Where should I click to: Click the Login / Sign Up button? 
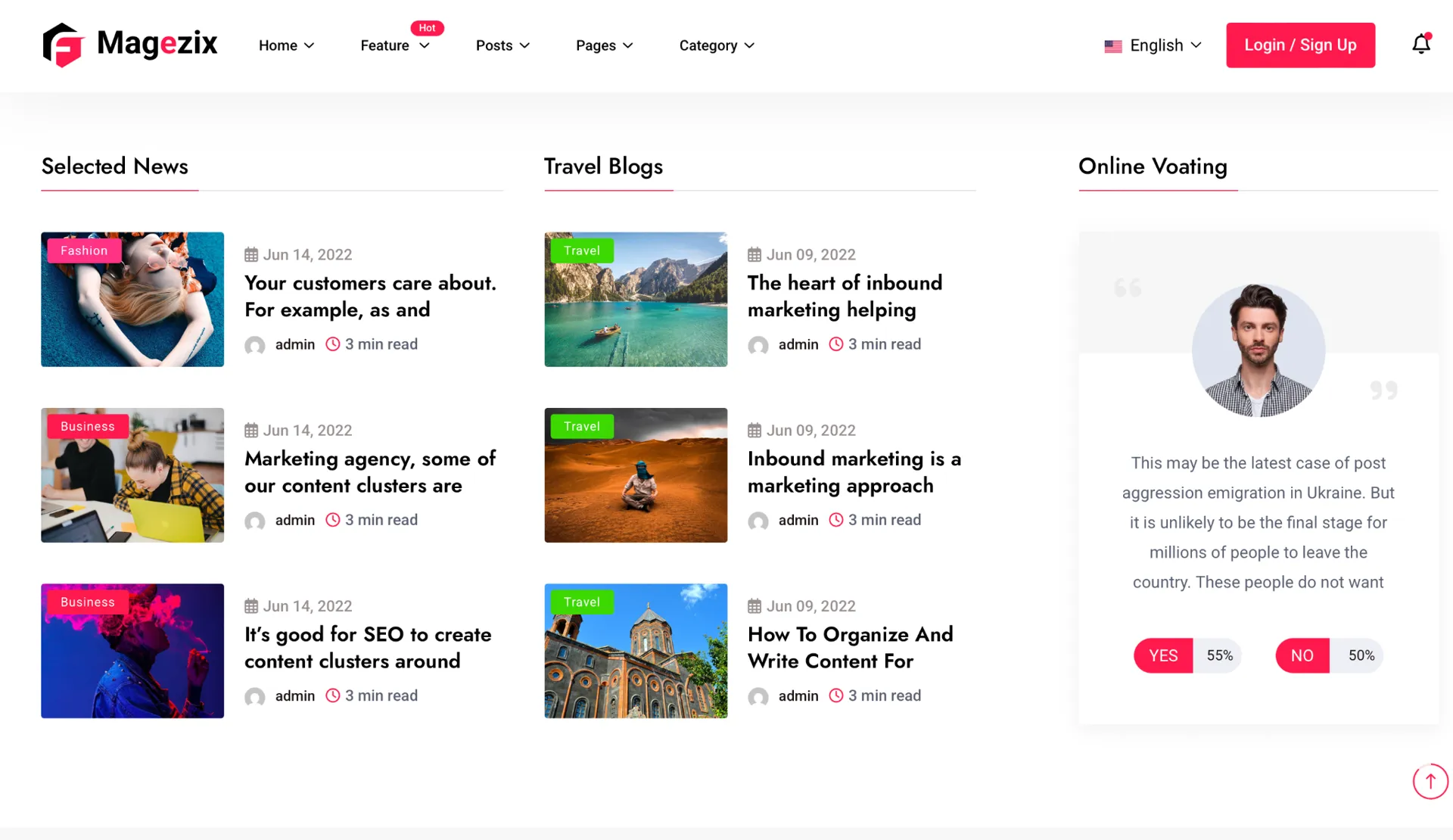click(x=1299, y=45)
